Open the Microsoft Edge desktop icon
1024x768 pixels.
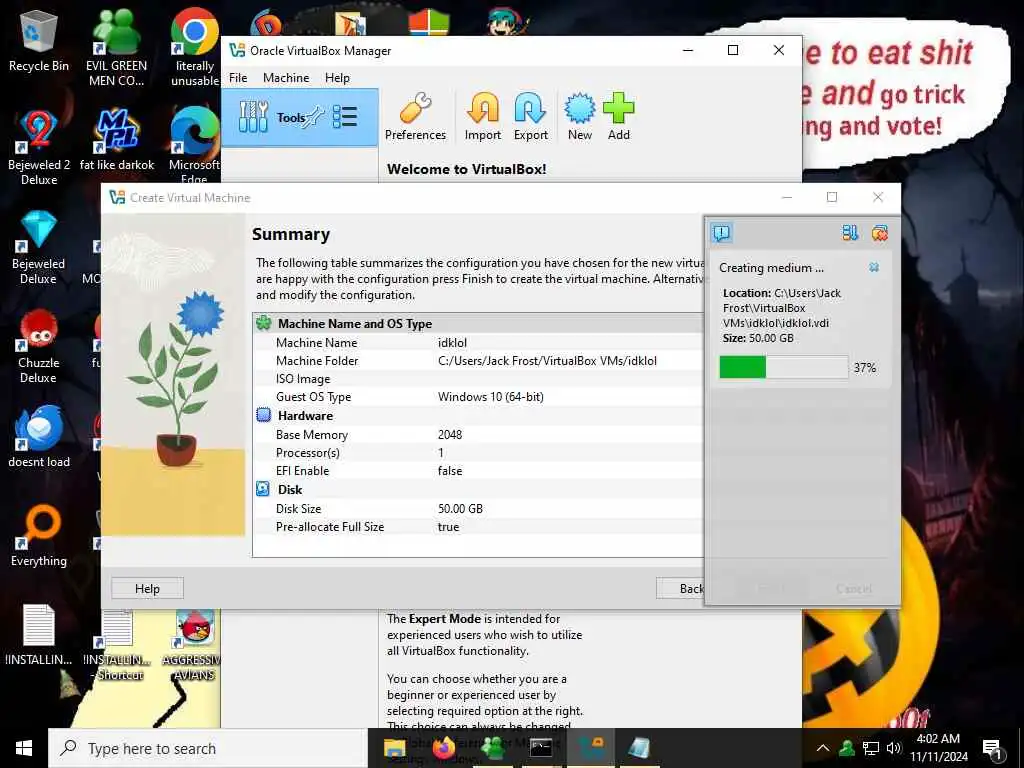coord(194,145)
